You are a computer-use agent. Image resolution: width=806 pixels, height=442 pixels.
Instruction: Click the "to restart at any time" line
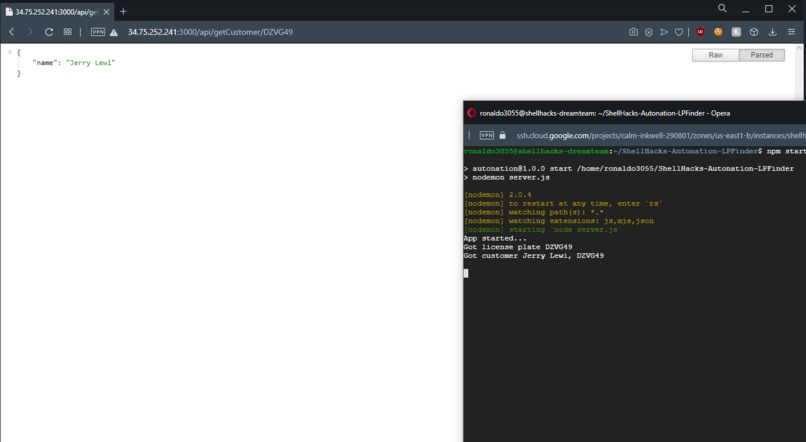coord(563,204)
